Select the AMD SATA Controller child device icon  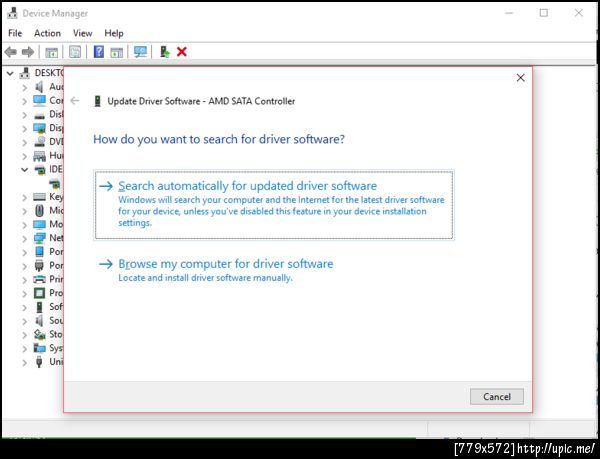coord(55,184)
